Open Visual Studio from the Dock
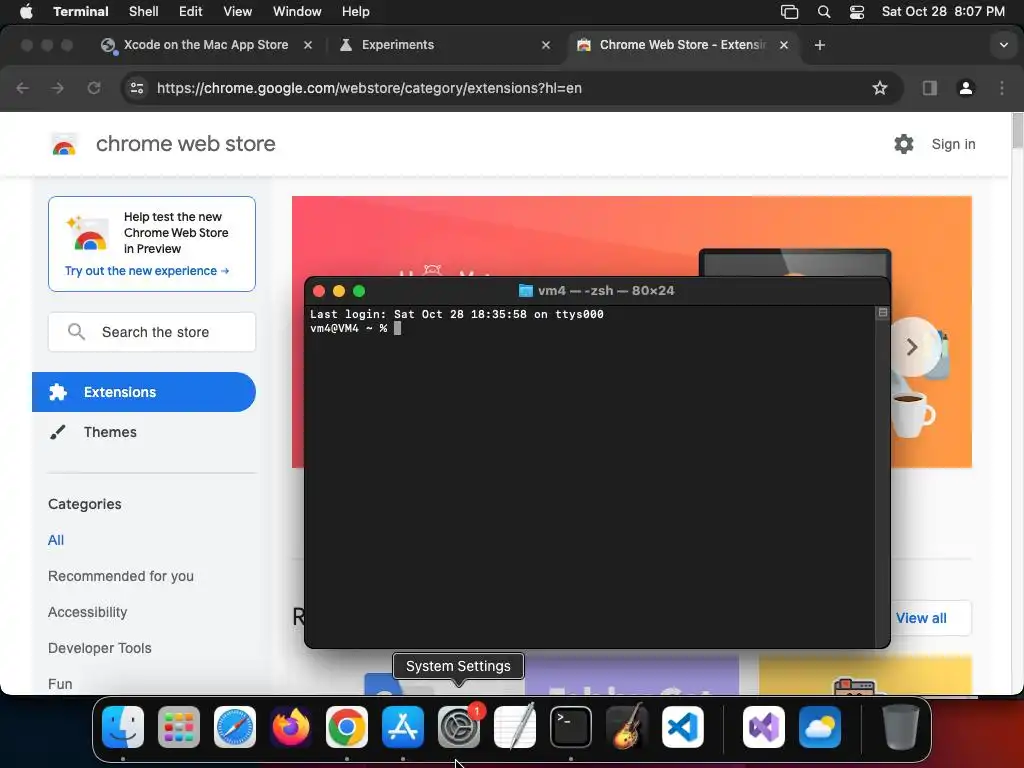Screen dimensions: 1024x768 click(x=763, y=727)
